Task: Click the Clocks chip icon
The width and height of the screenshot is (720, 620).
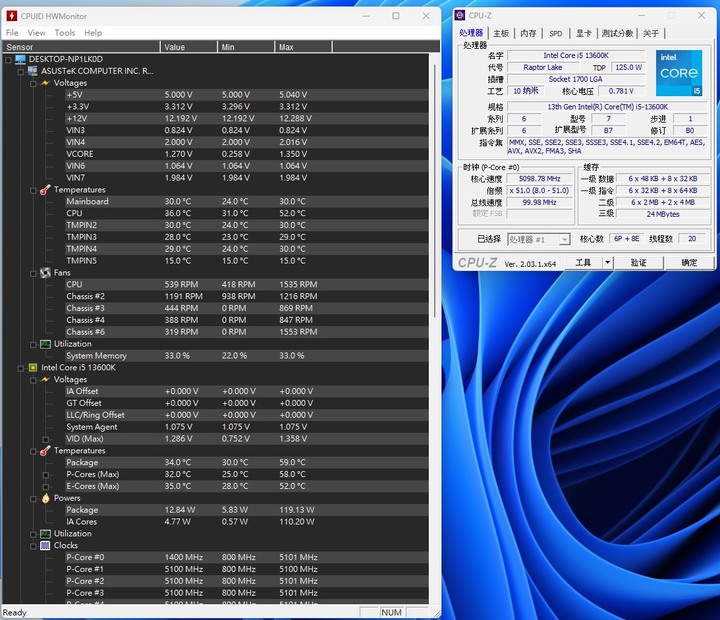Action: (x=45, y=546)
